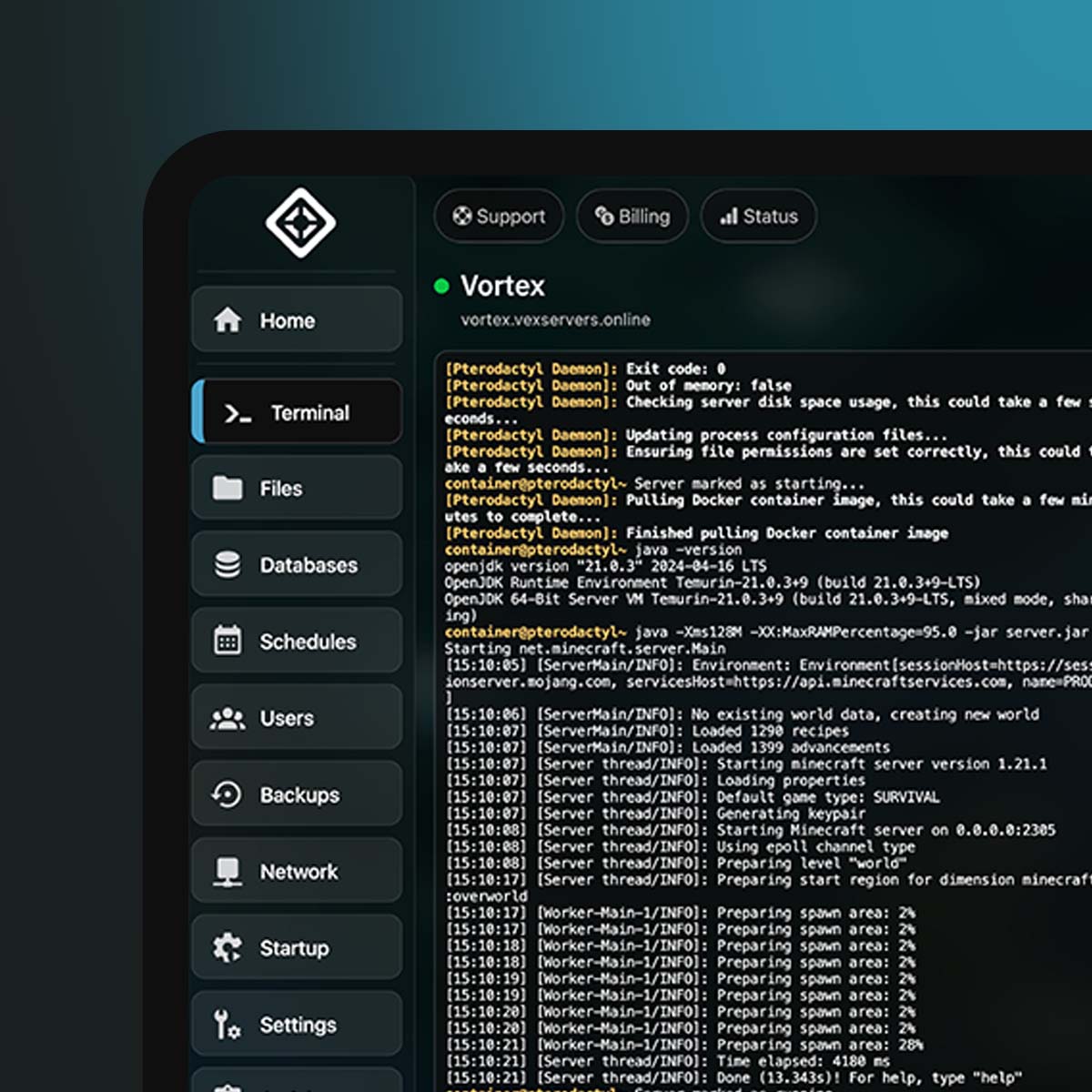1092x1092 pixels.
Task: Click the Home house icon
Action: click(x=227, y=320)
